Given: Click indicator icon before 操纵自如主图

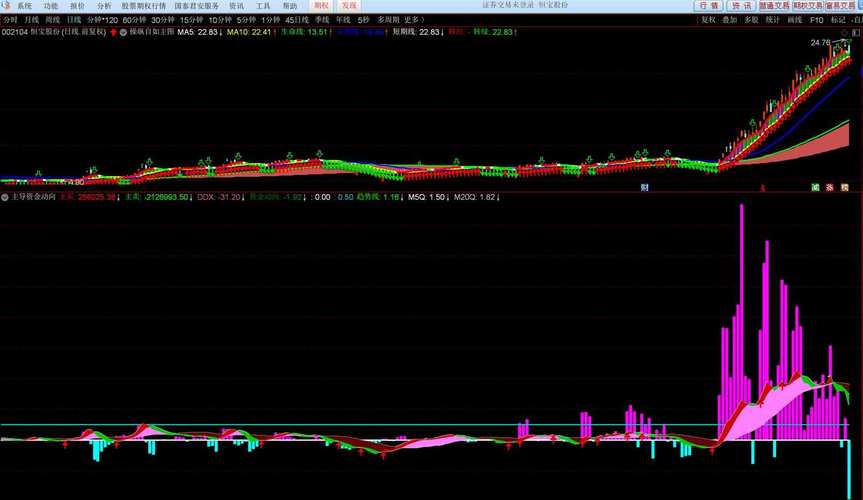Looking at the screenshot, I should [124, 32].
